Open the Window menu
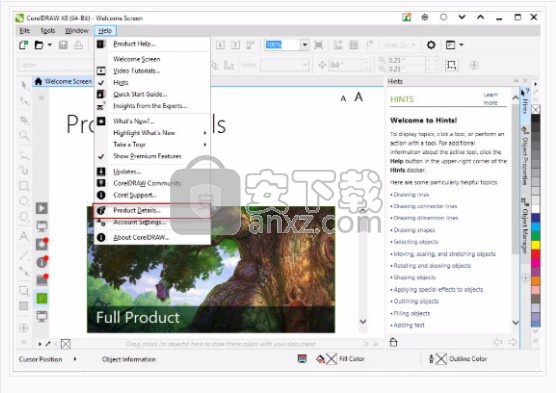The image size is (556, 393). click(x=77, y=31)
